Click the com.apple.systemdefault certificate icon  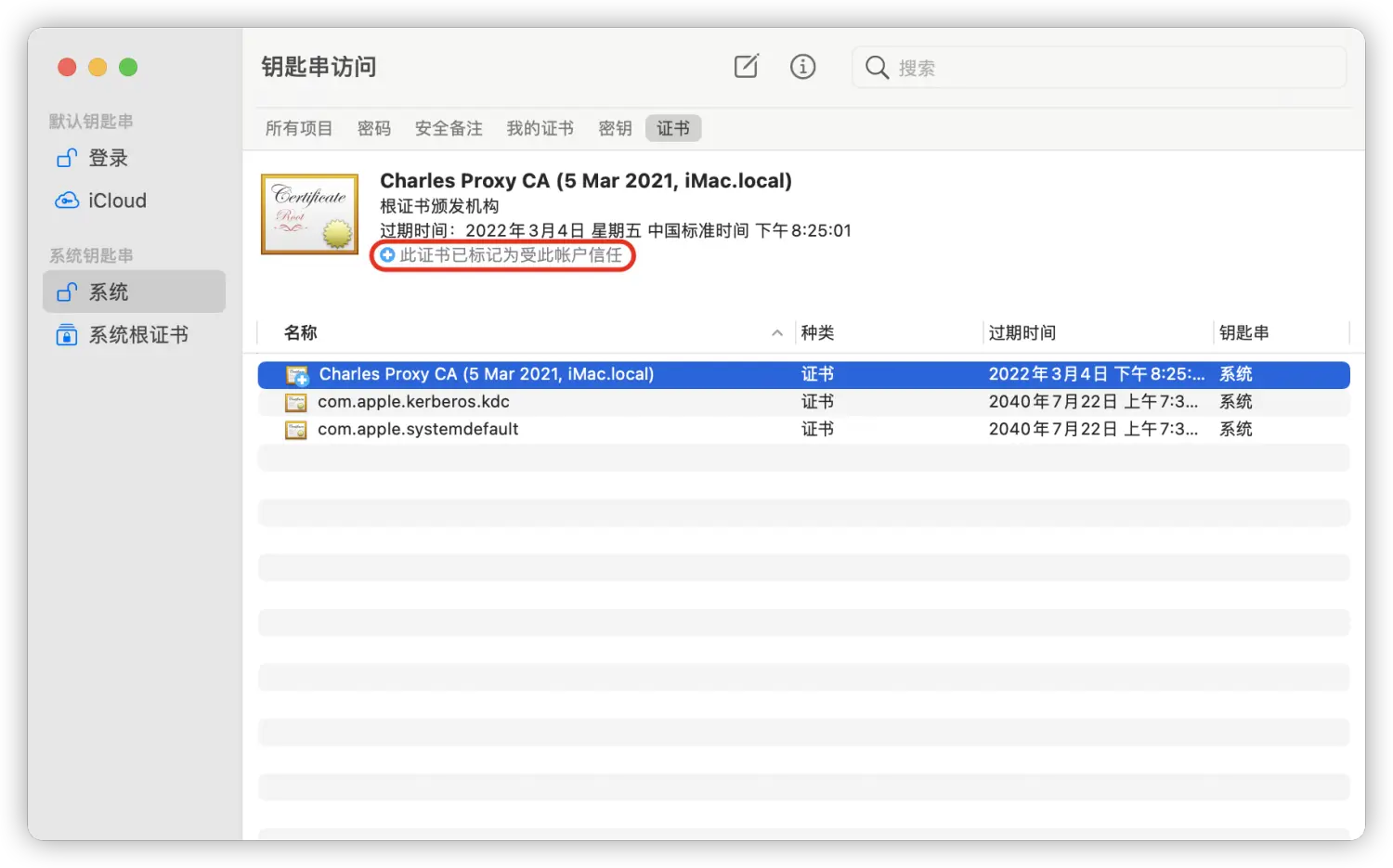tap(296, 430)
